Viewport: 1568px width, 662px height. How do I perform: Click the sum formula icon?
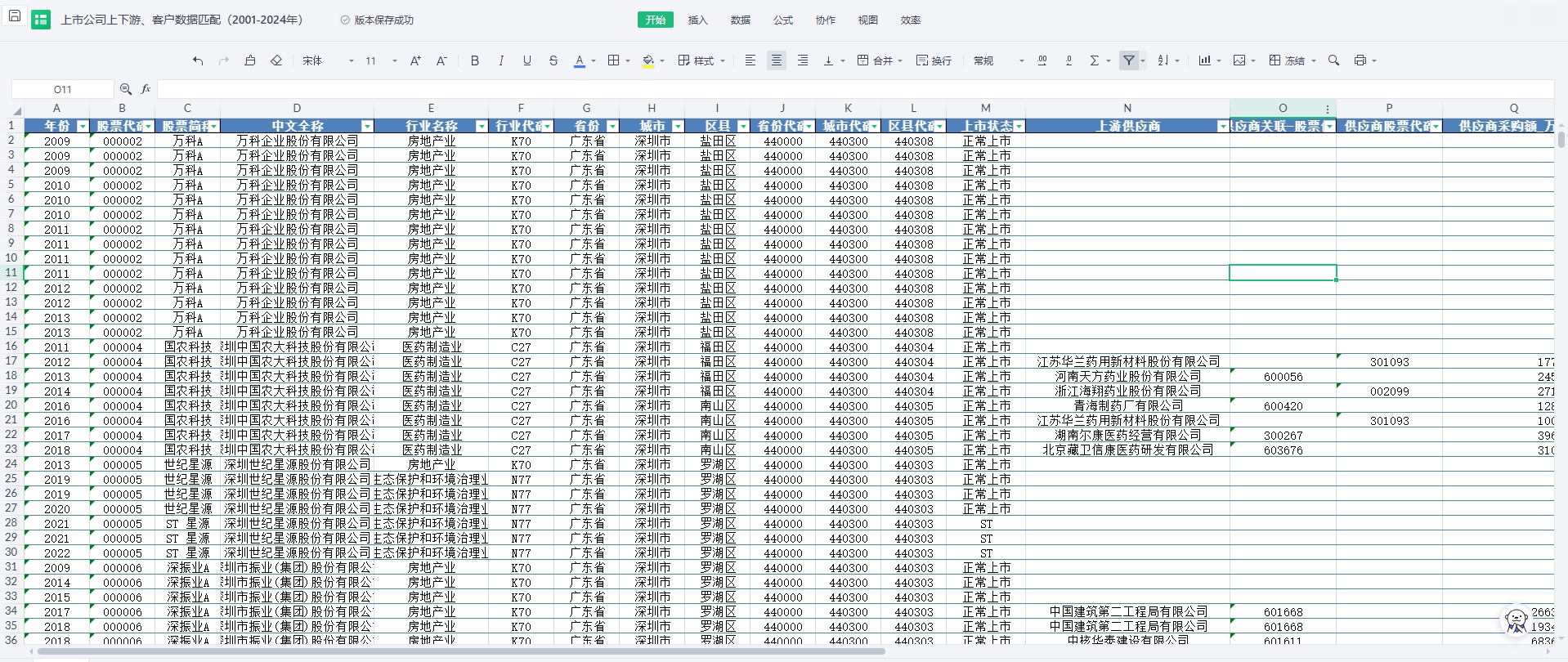pyautogui.click(x=1095, y=60)
